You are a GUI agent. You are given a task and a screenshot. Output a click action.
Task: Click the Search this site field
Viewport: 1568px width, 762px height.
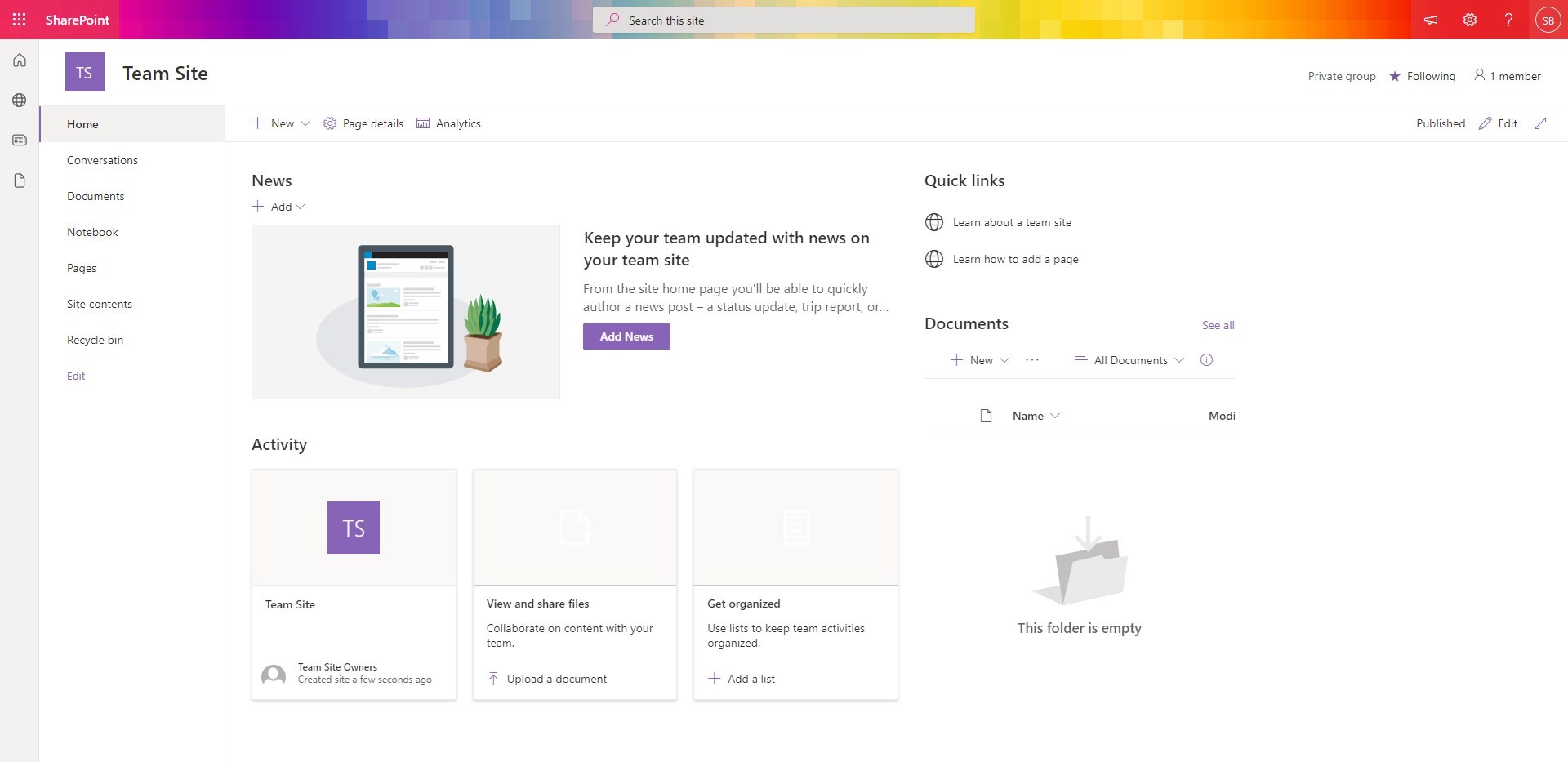[x=783, y=19]
